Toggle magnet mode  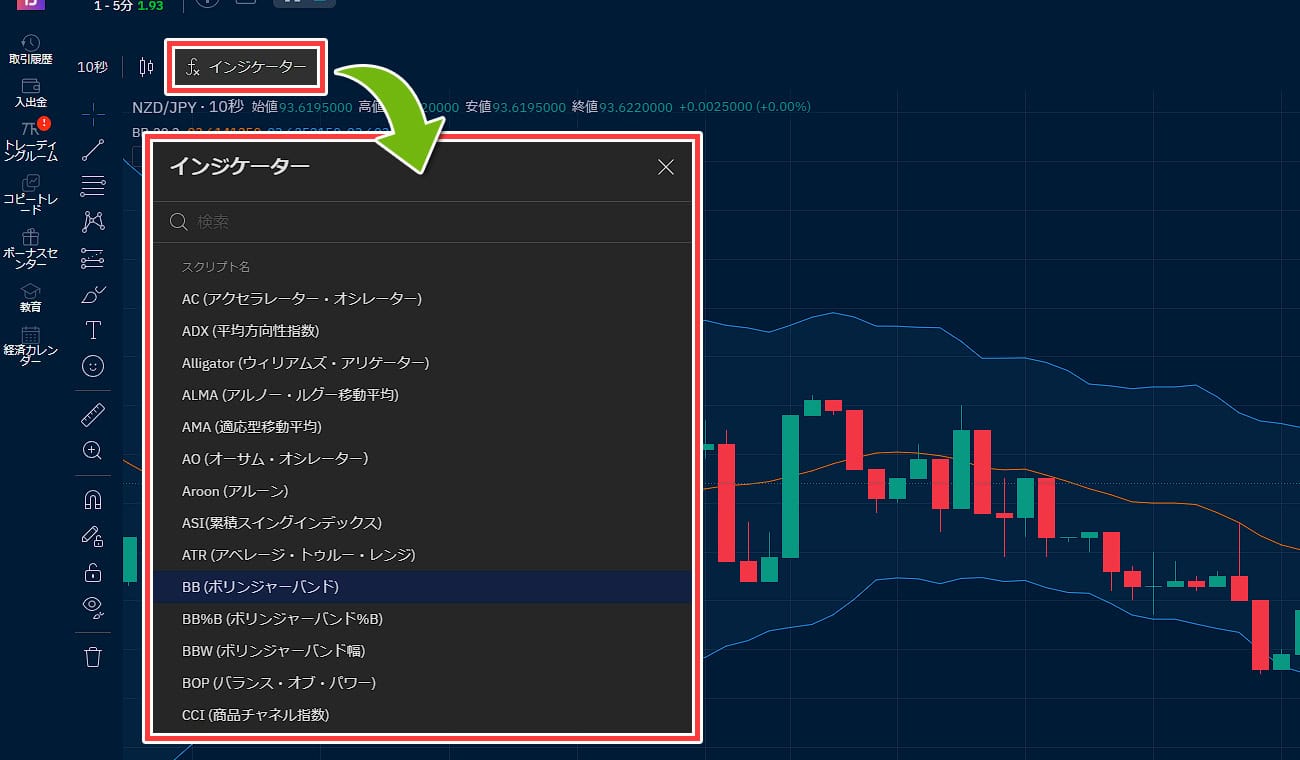point(93,500)
